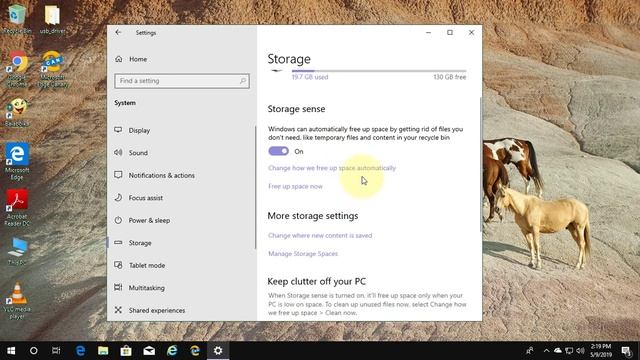This screenshot has width=640, height=360.
Task: Click the search magnifier icon
Action: coord(242,81)
